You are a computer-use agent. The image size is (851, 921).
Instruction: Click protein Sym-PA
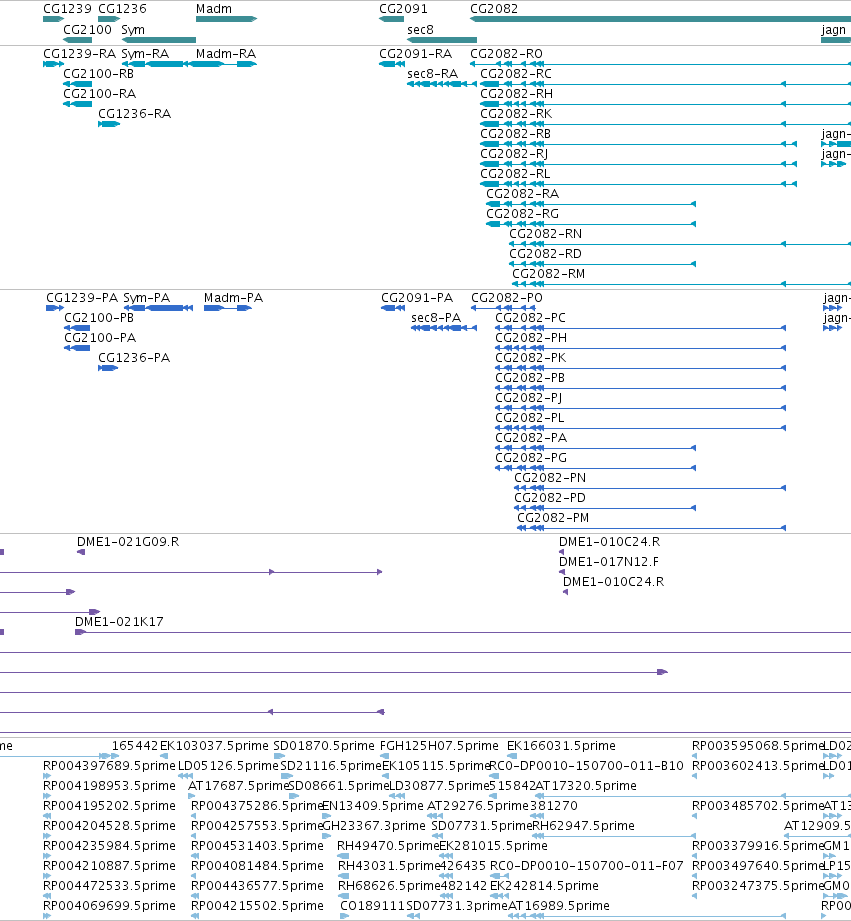pos(147,298)
